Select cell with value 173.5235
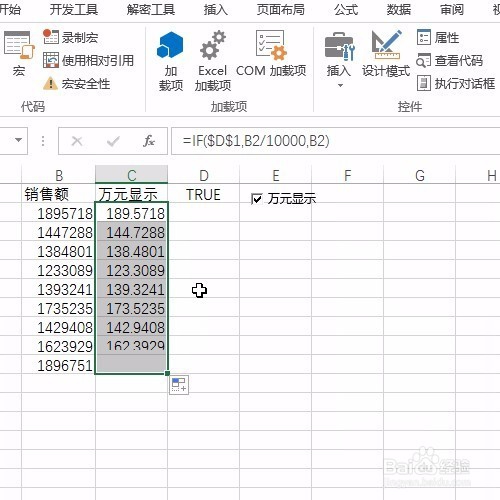 (131, 308)
